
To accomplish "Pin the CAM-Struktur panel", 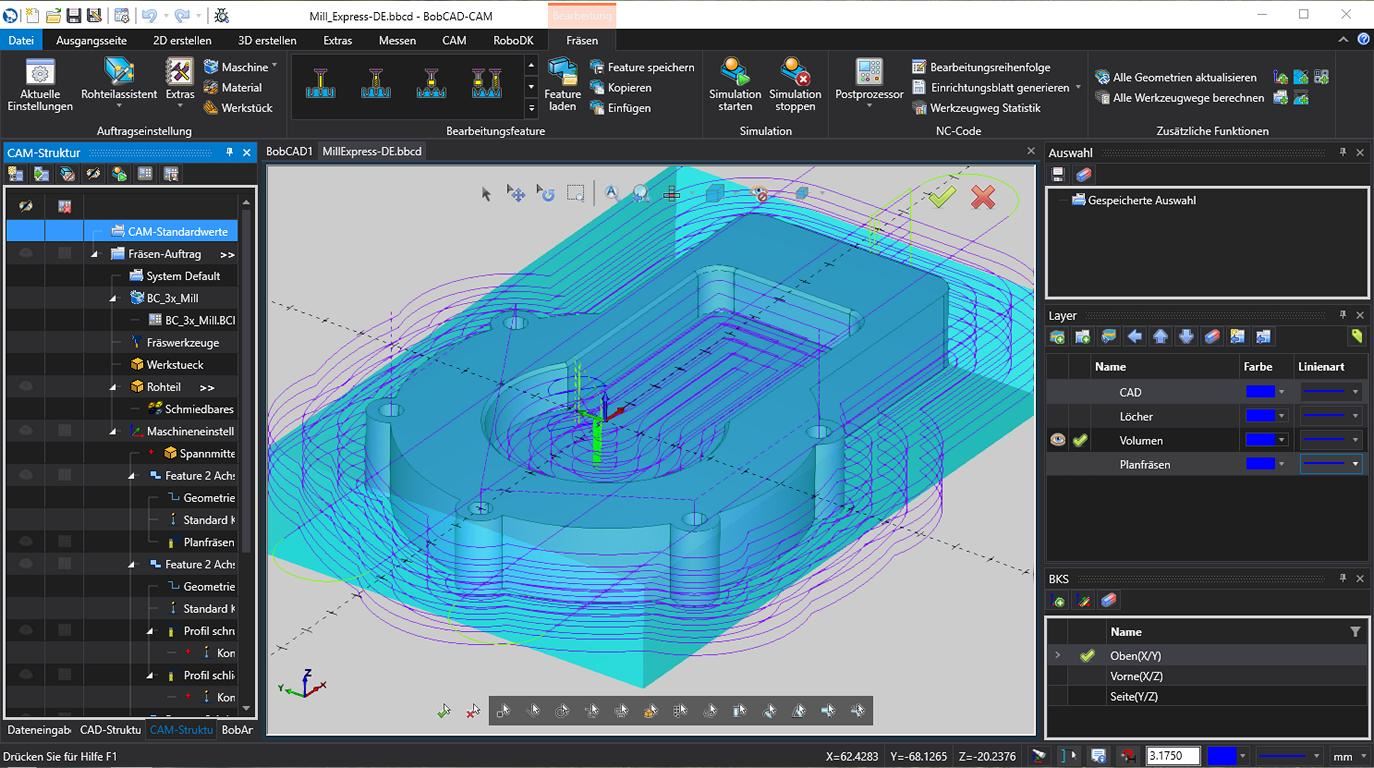I will coord(229,152).
